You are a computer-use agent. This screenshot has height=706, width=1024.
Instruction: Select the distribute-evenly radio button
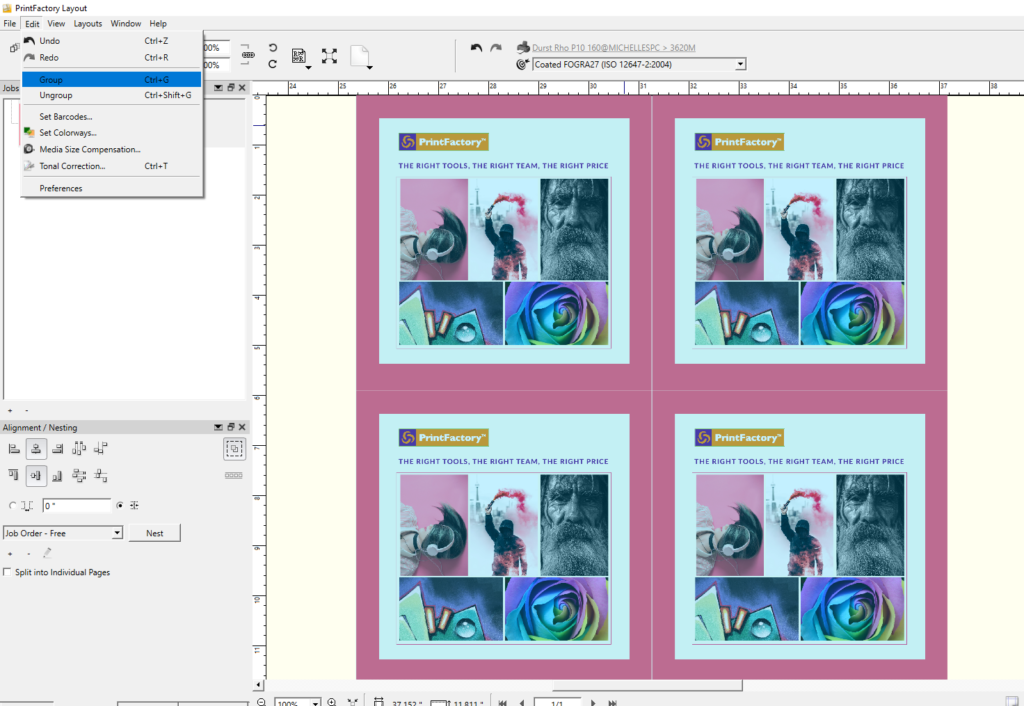[120, 505]
